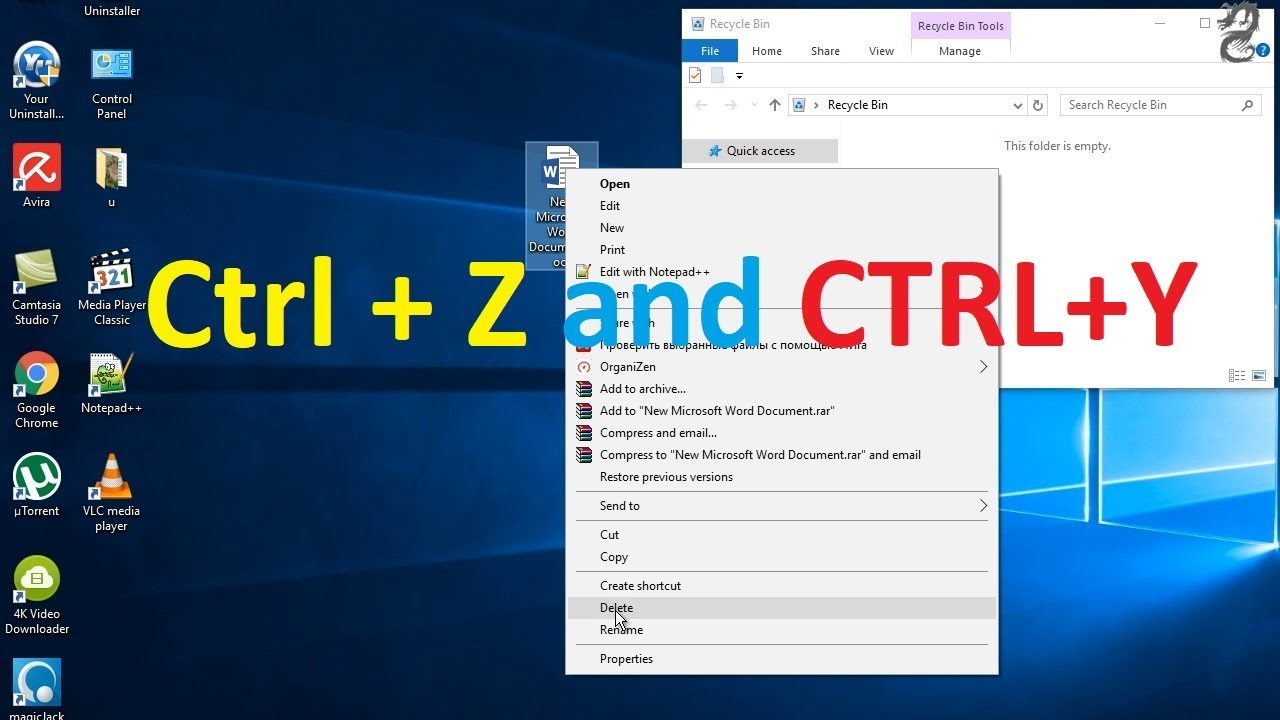Open Your Uninstaller desktop shortcut

(x=37, y=82)
